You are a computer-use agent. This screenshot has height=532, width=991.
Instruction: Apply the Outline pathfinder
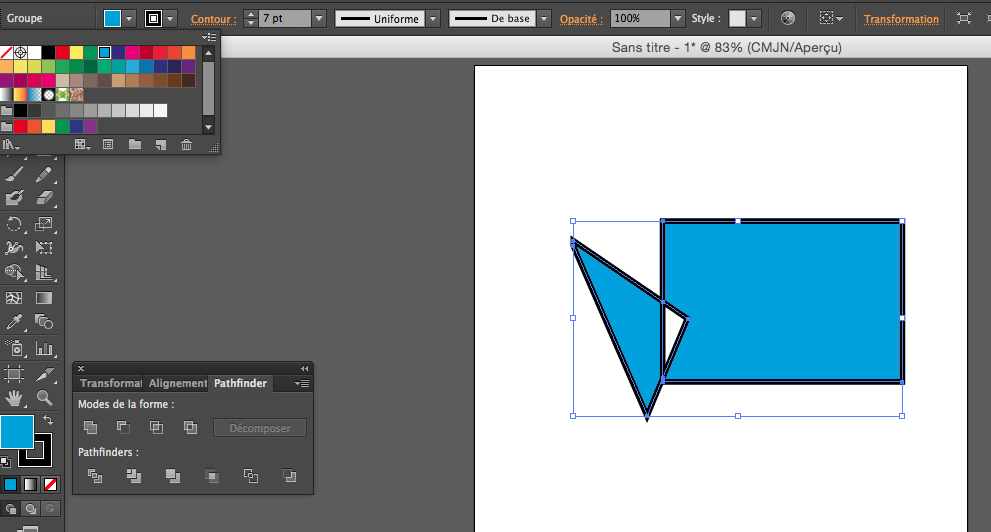coord(251,476)
